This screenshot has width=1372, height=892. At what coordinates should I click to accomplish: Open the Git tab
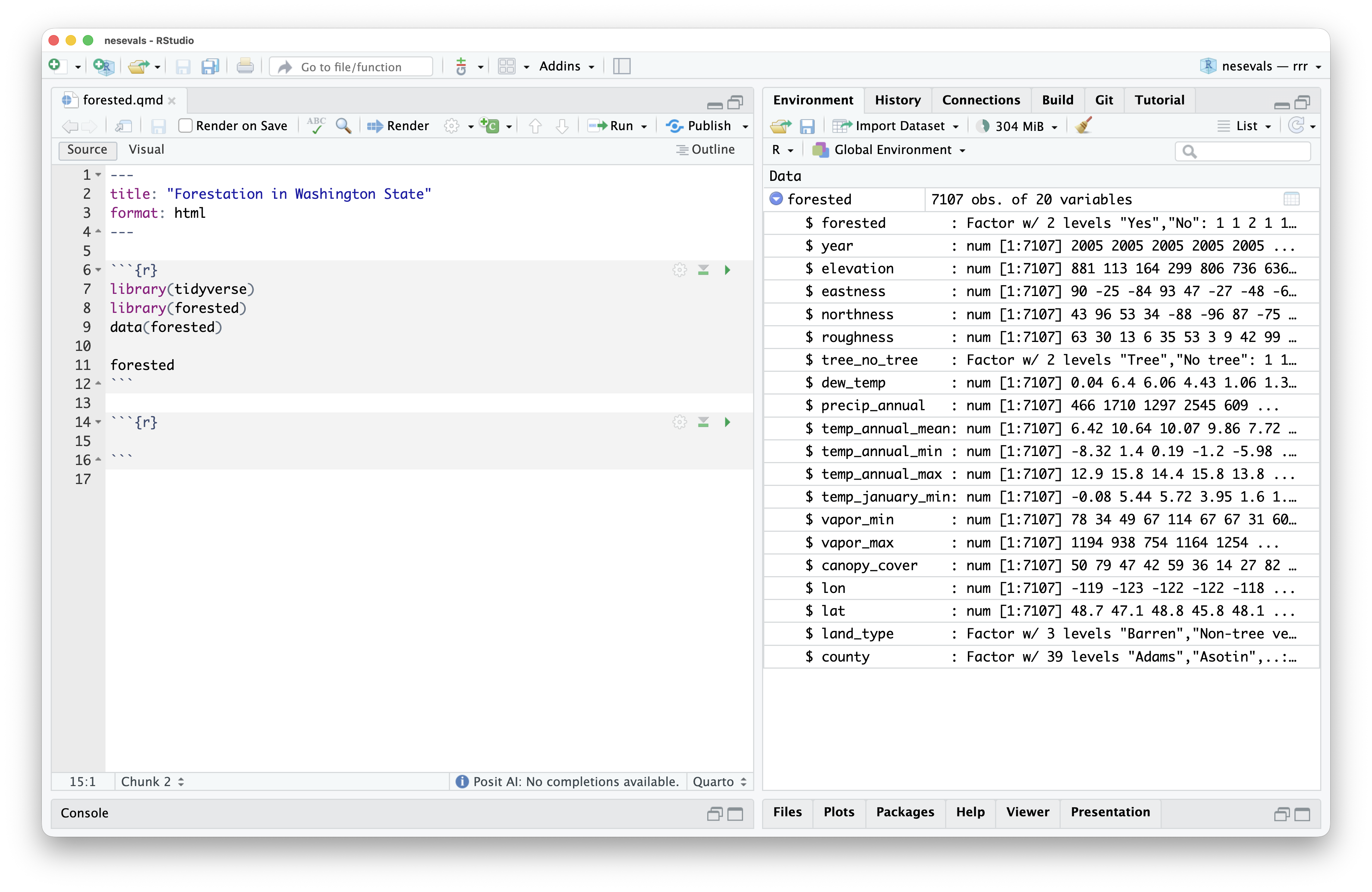coord(1104,100)
